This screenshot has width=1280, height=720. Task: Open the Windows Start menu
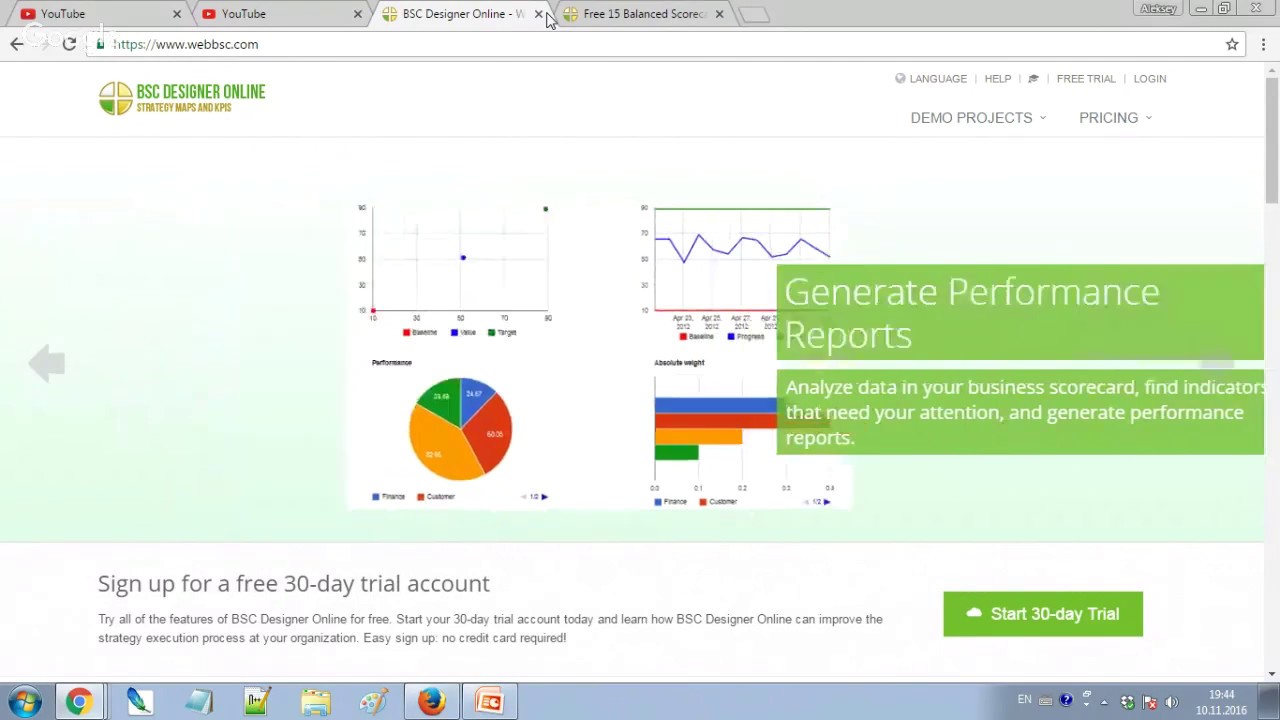click(24, 701)
